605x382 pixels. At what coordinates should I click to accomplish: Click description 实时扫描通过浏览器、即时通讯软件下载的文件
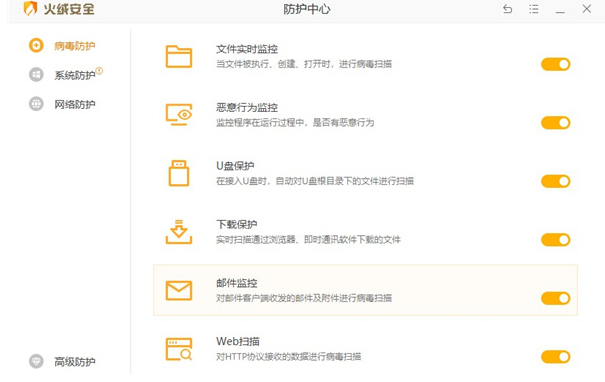(x=308, y=240)
